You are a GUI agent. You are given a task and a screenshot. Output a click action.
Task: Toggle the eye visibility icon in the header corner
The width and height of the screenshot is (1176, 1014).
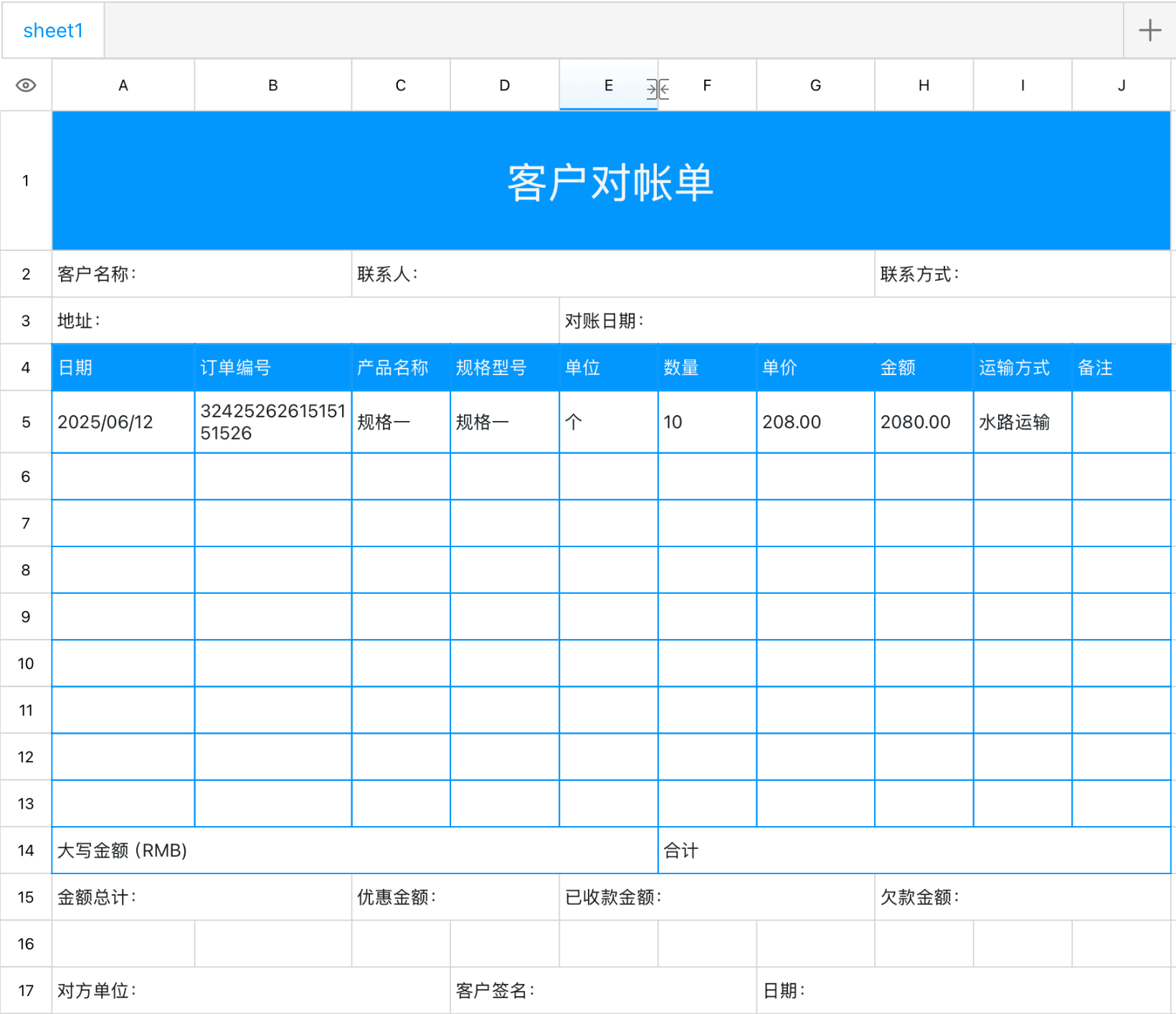(x=26, y=85)
